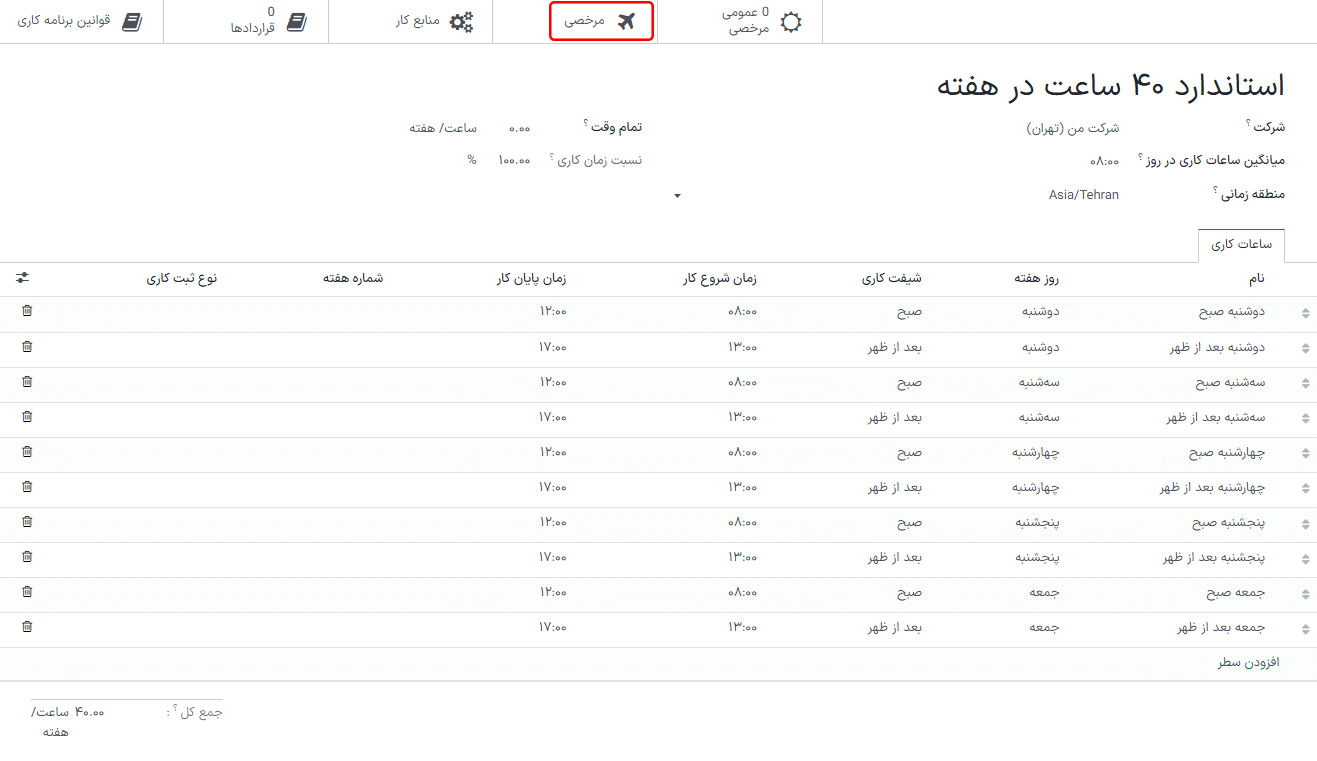Open the highlighted مرخصی smart button

coord(600,20)
